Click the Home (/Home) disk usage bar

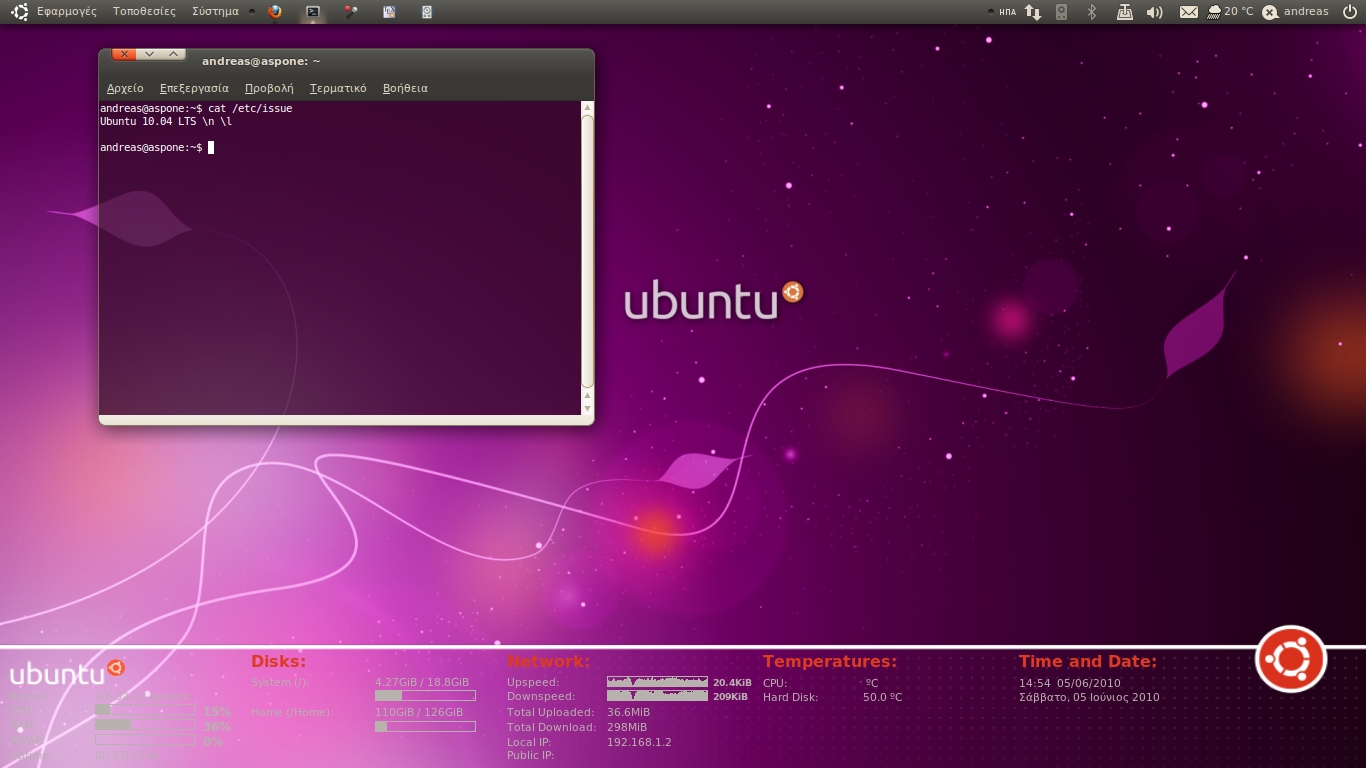[425, 726]
